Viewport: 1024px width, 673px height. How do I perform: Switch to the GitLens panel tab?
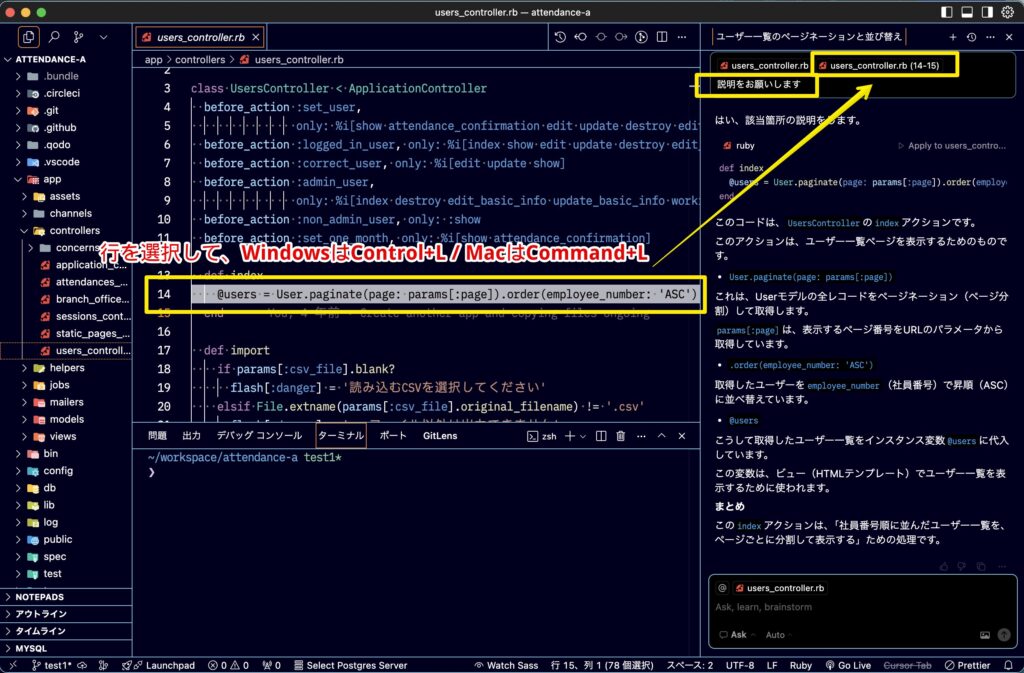point(439,436)
